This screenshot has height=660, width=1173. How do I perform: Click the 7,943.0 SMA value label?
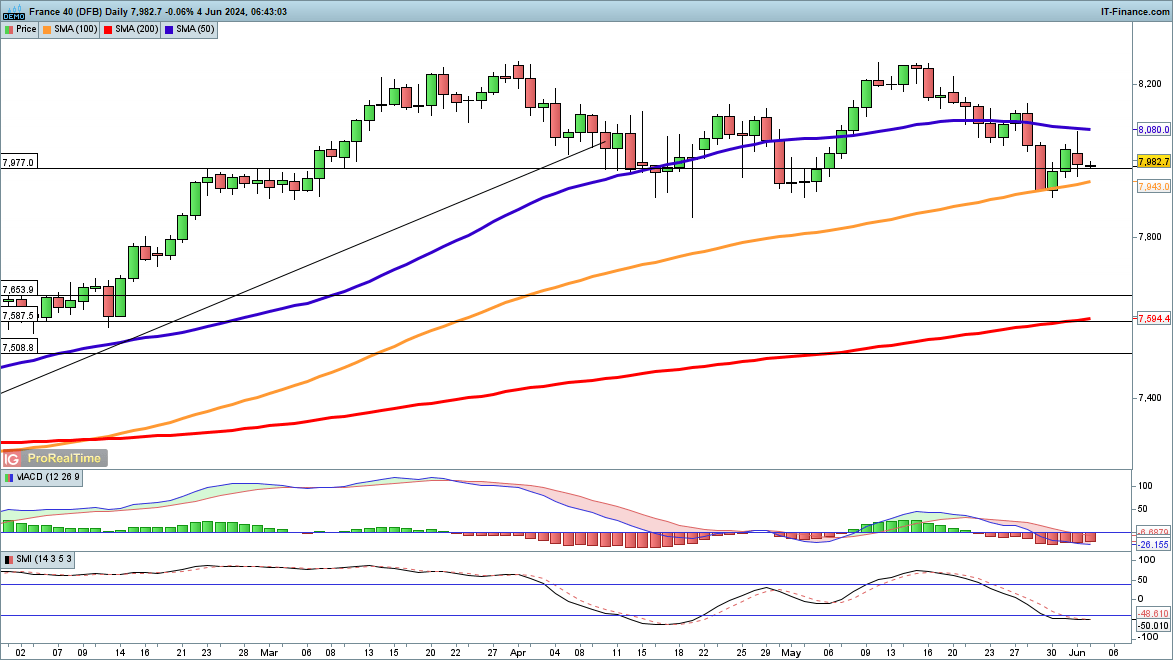pos(1153,186)
